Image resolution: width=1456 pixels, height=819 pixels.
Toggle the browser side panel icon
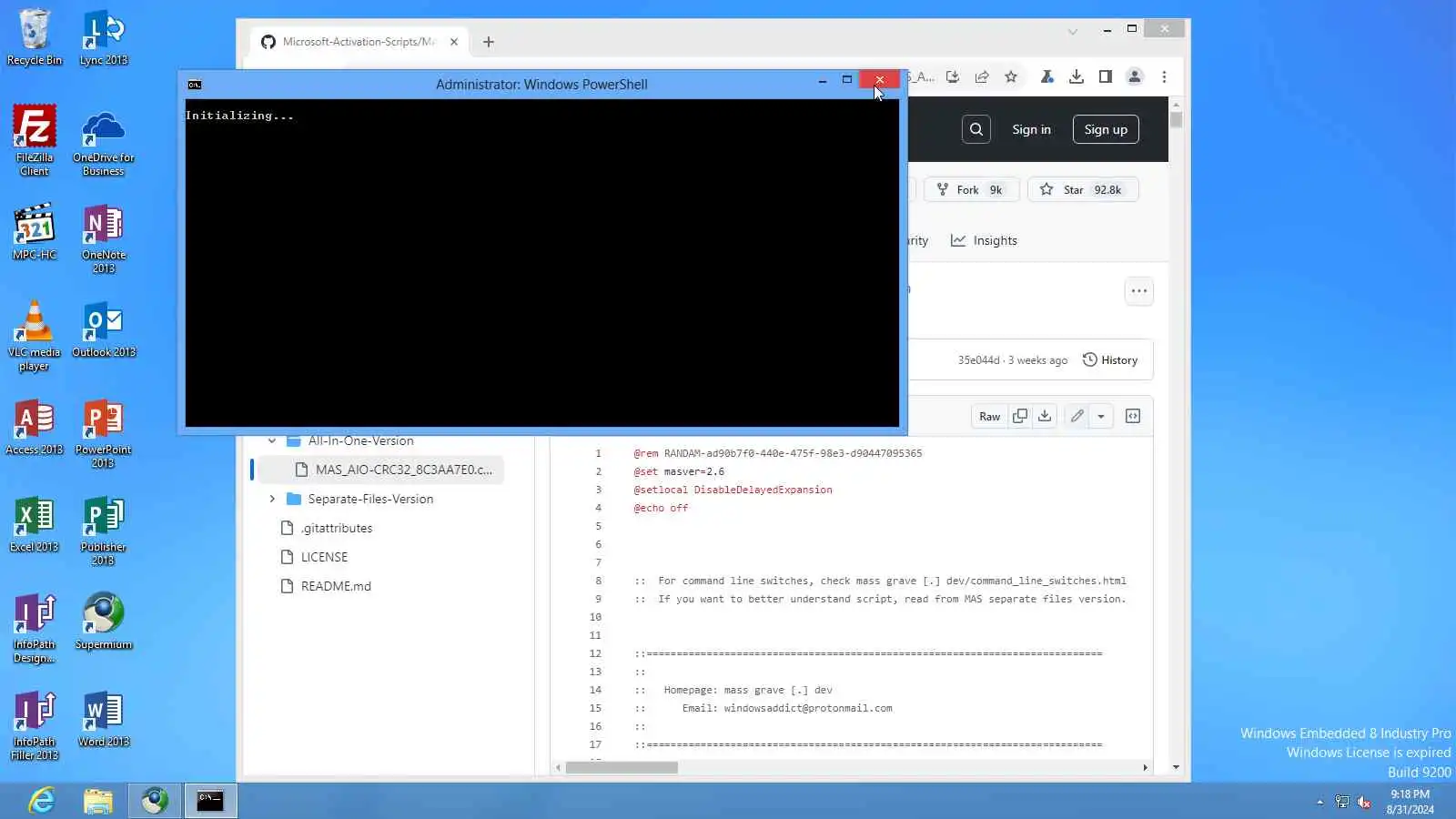(1106, 77)
